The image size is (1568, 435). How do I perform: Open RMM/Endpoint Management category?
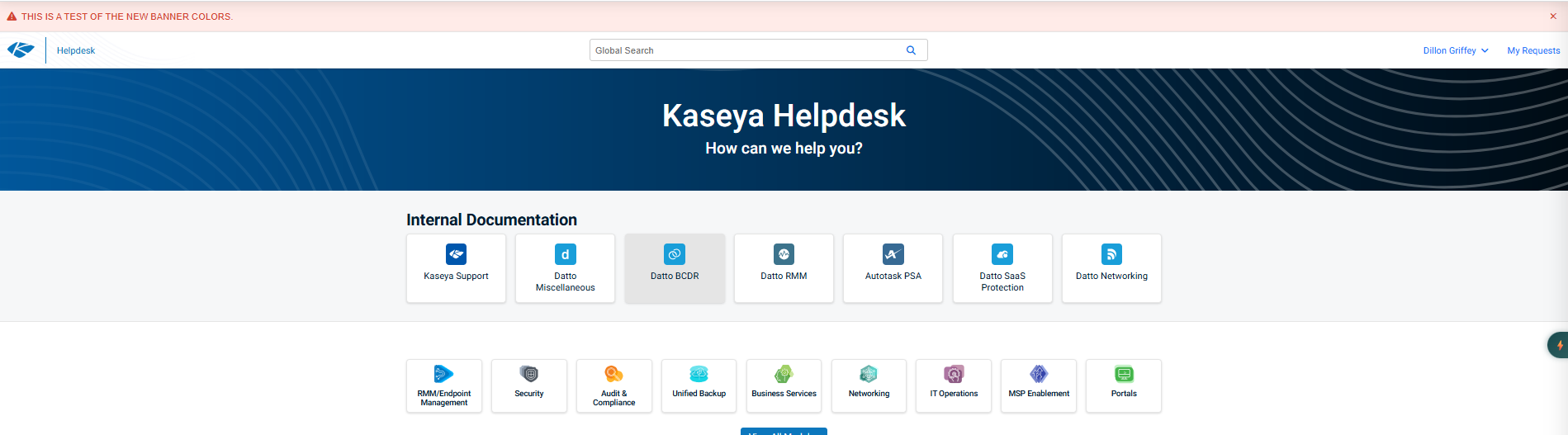coord(444,385)
